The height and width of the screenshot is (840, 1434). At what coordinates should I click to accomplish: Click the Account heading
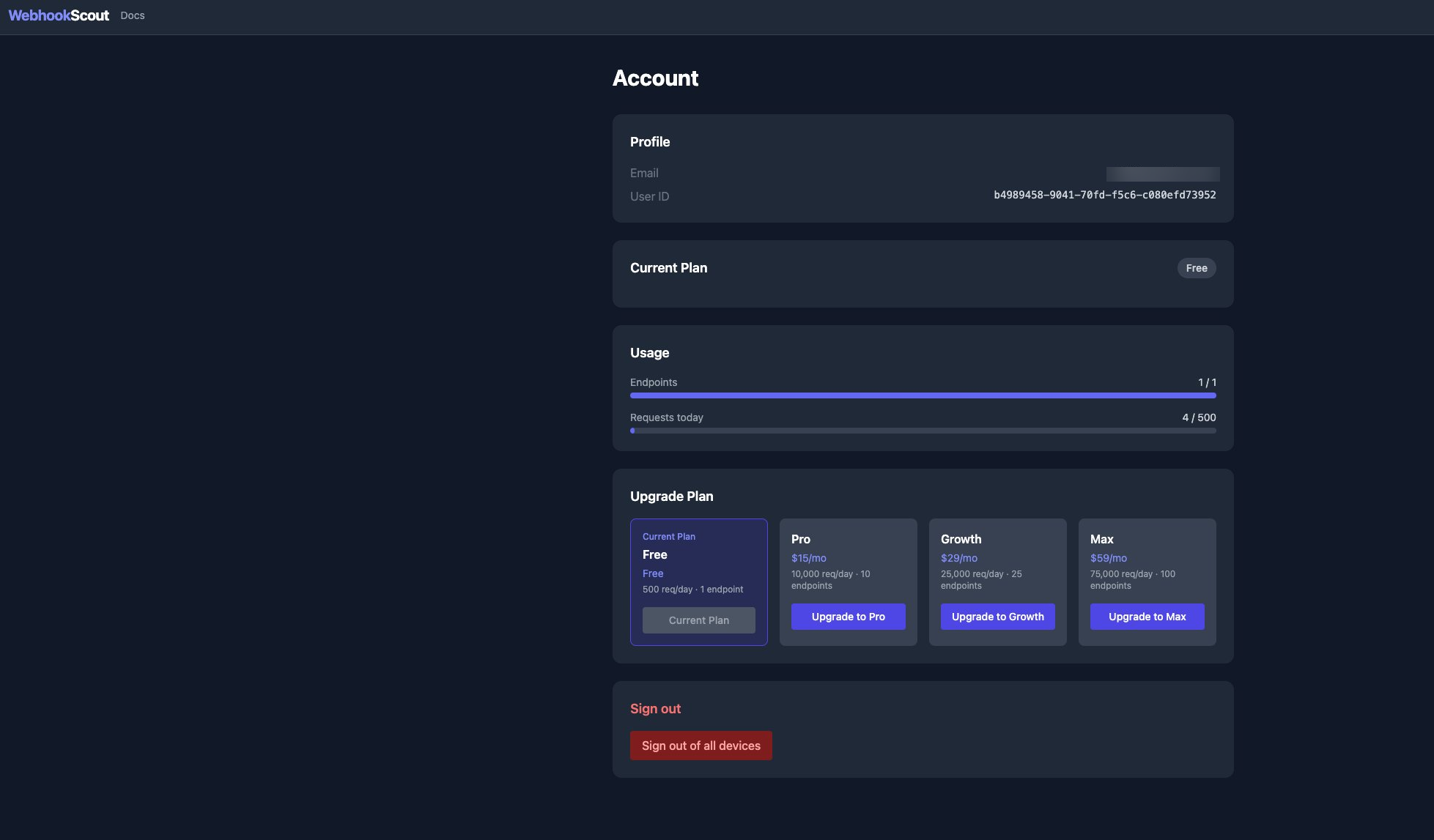[x=656, y=78]
